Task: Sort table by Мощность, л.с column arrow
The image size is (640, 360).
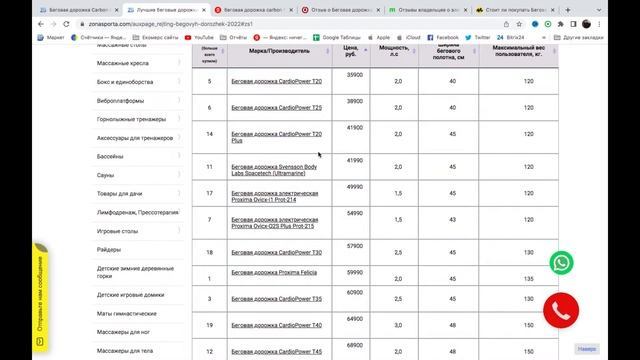Action: pos(414,51)
